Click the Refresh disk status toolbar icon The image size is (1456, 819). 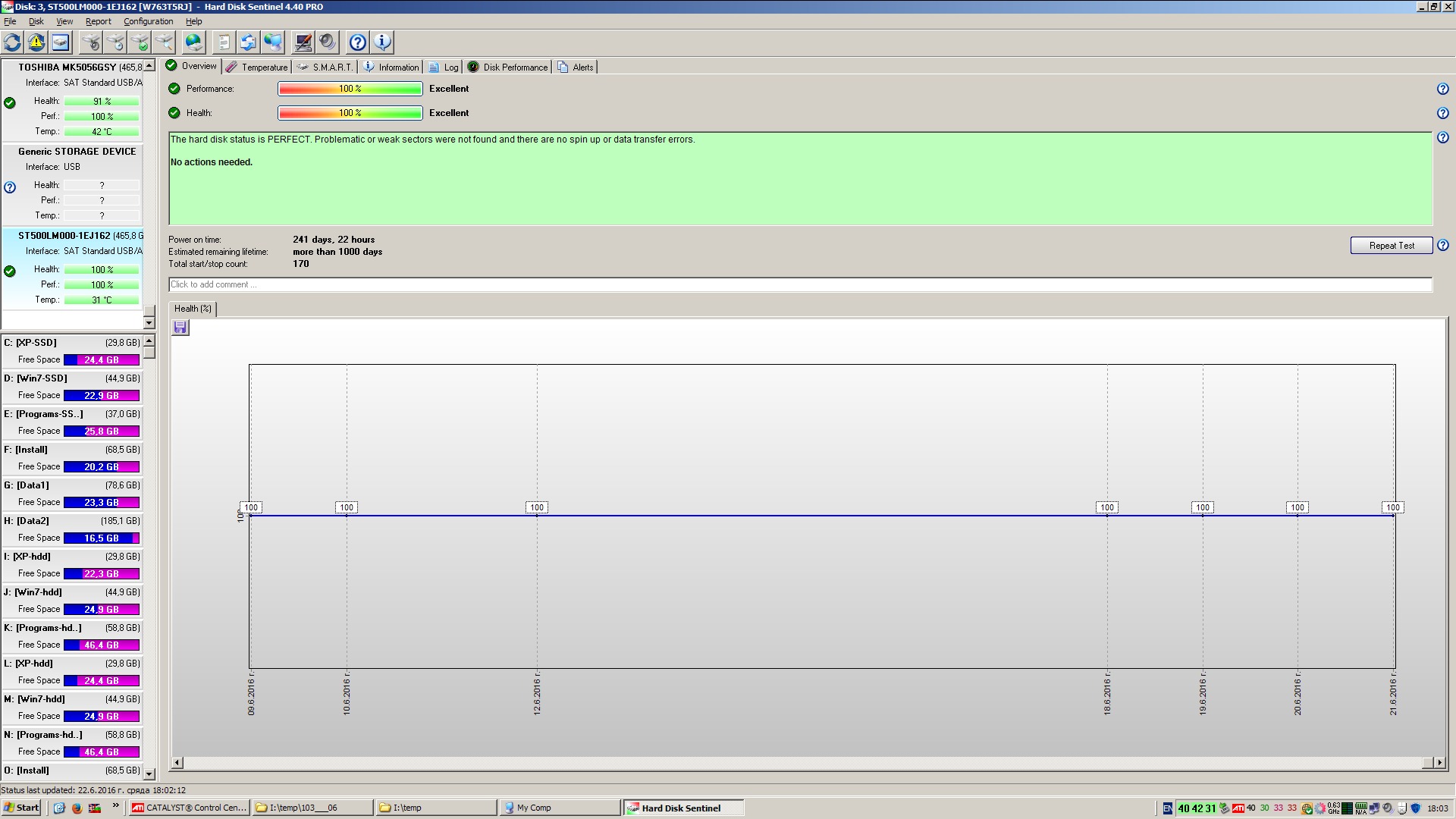click(12, 42)
